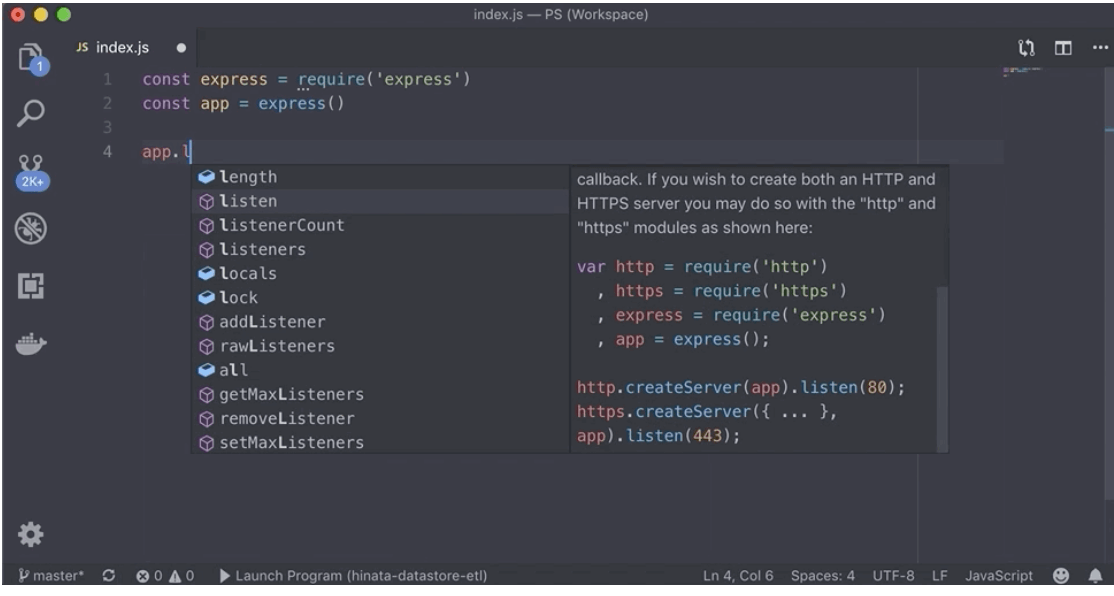Open the editor More Actions ellipsis
This screenshot has height=596, width=1114.
tap(1100, 48)
